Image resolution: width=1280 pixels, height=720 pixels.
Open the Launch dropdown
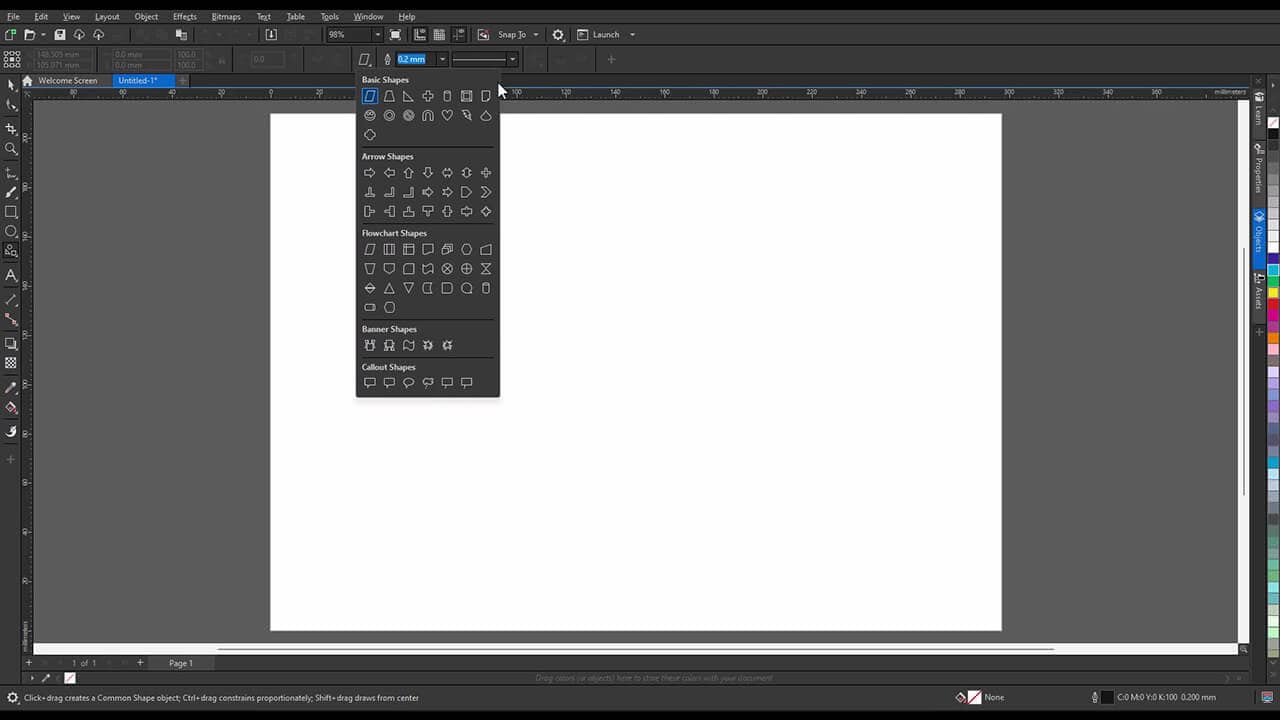(x=632, y=35)
